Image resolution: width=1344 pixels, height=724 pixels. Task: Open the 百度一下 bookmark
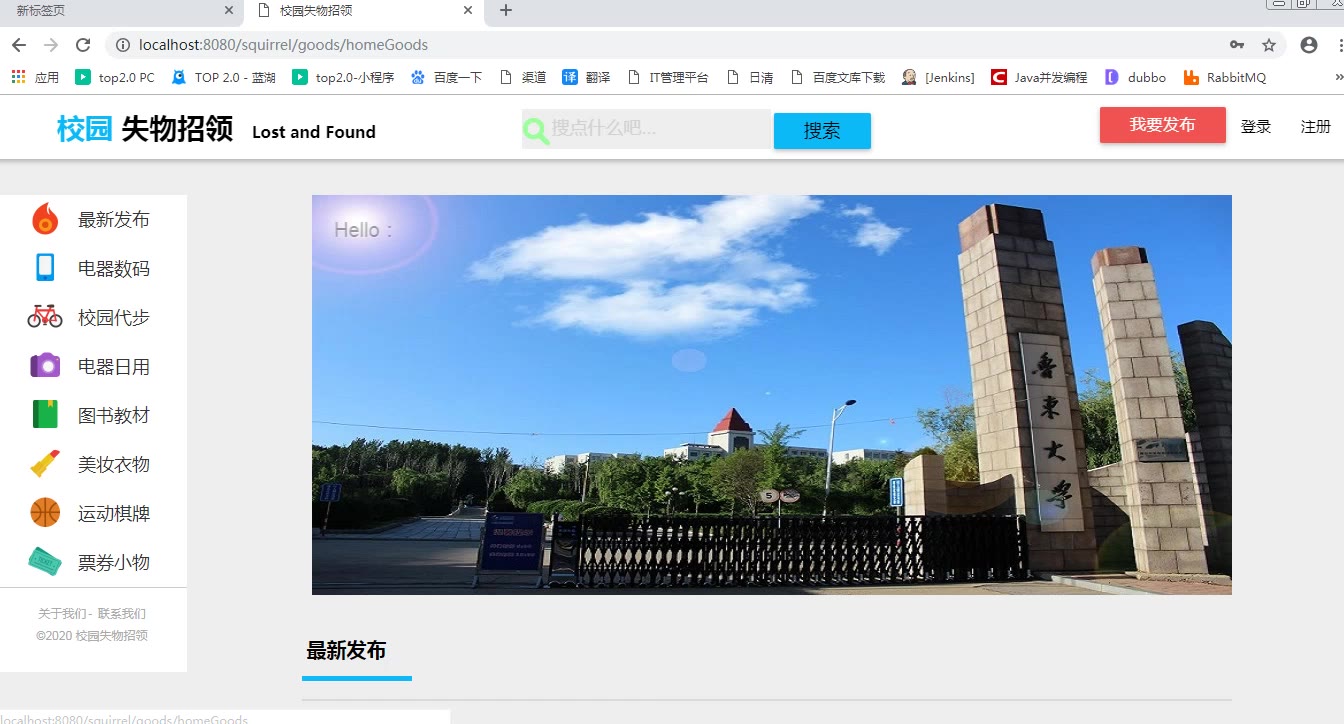point(446,77)
